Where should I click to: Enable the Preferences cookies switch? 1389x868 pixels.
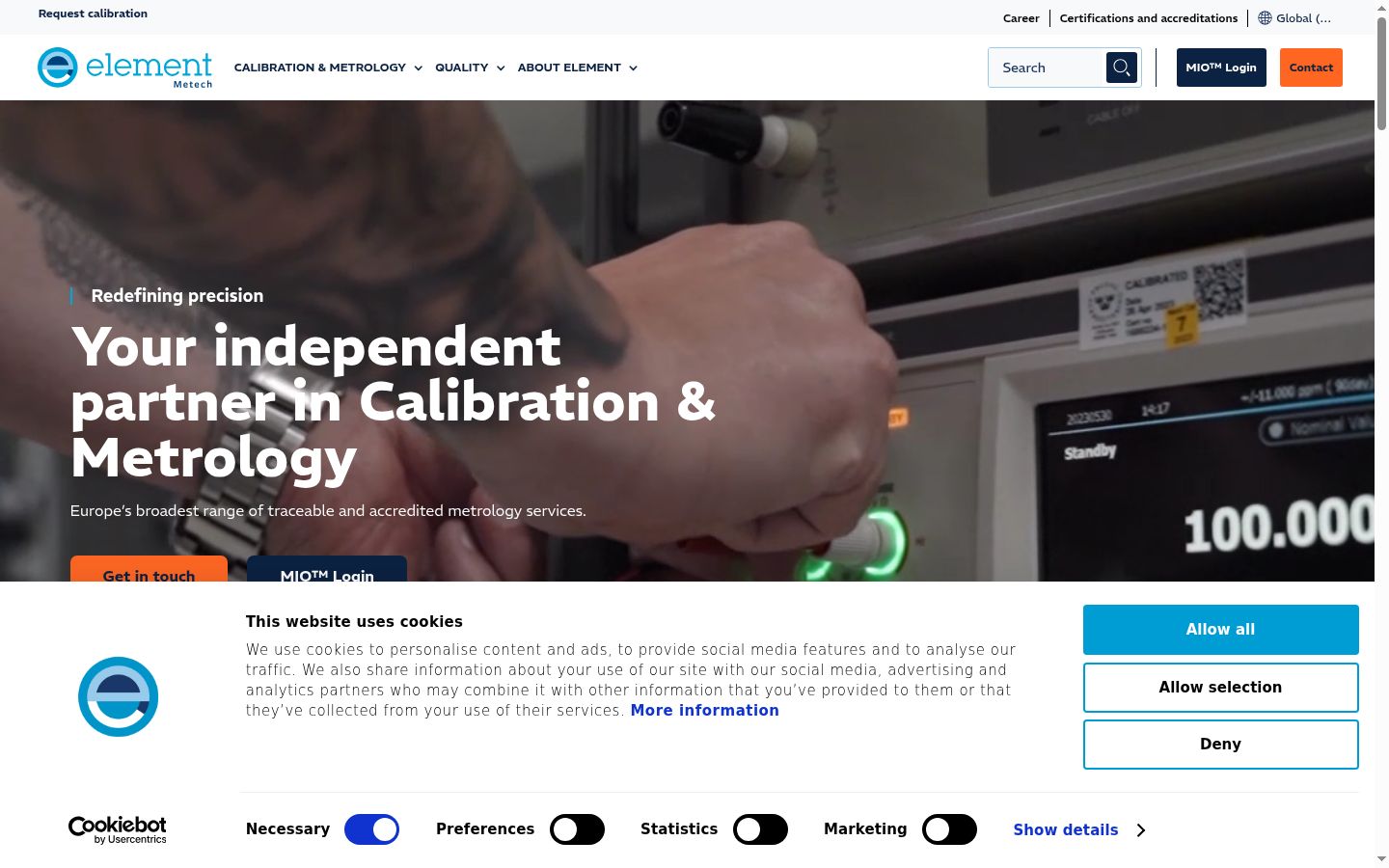[x=577, y=829]
